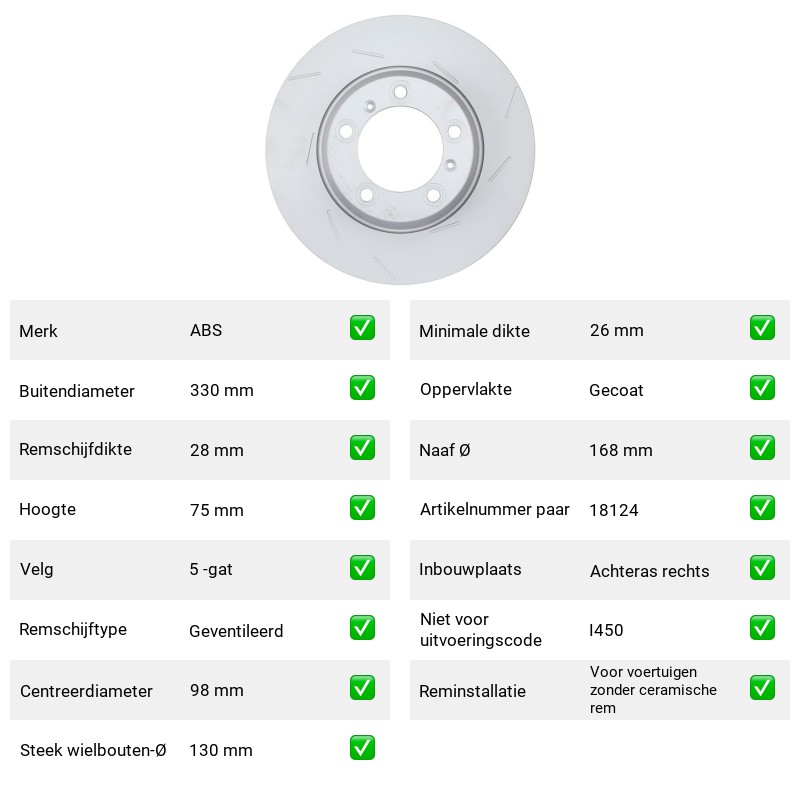Toggle the checkbox in the Remschijftype Geventileerd row
The image size is (800, 800).
(x=362, y=628)
